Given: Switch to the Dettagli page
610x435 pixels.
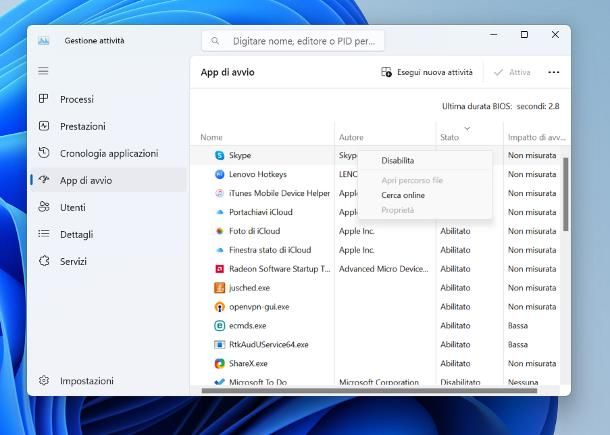Looking at the screenshot, I should pos(109,234).
